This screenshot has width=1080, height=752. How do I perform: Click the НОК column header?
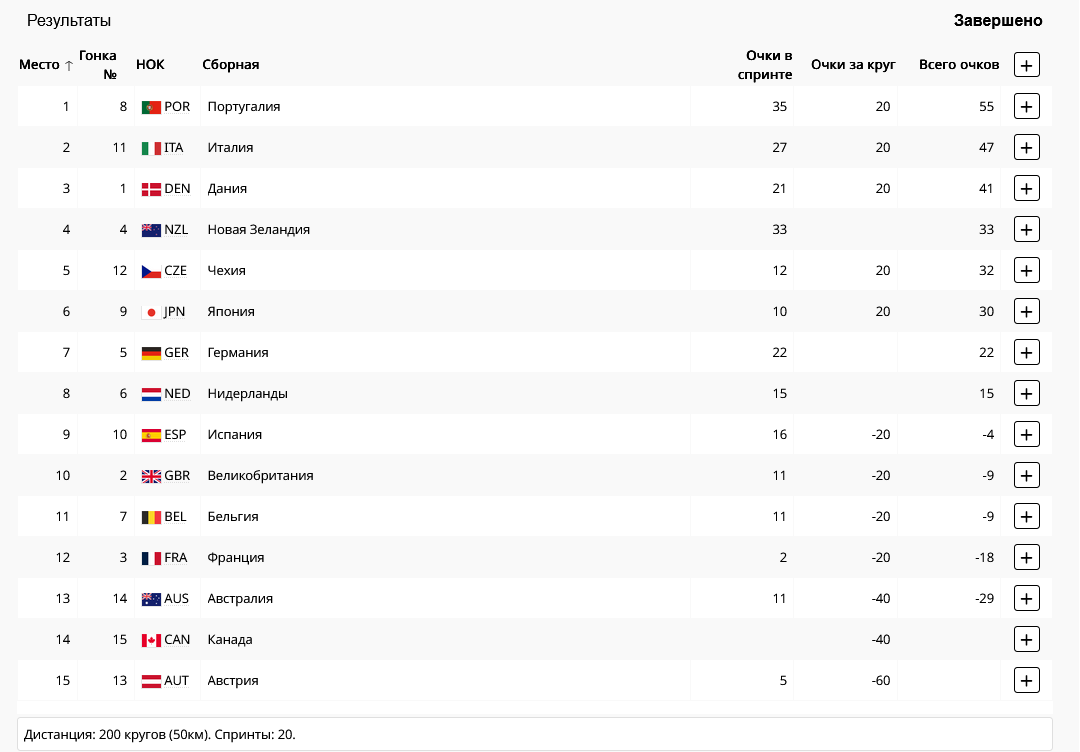click(150, 65)
